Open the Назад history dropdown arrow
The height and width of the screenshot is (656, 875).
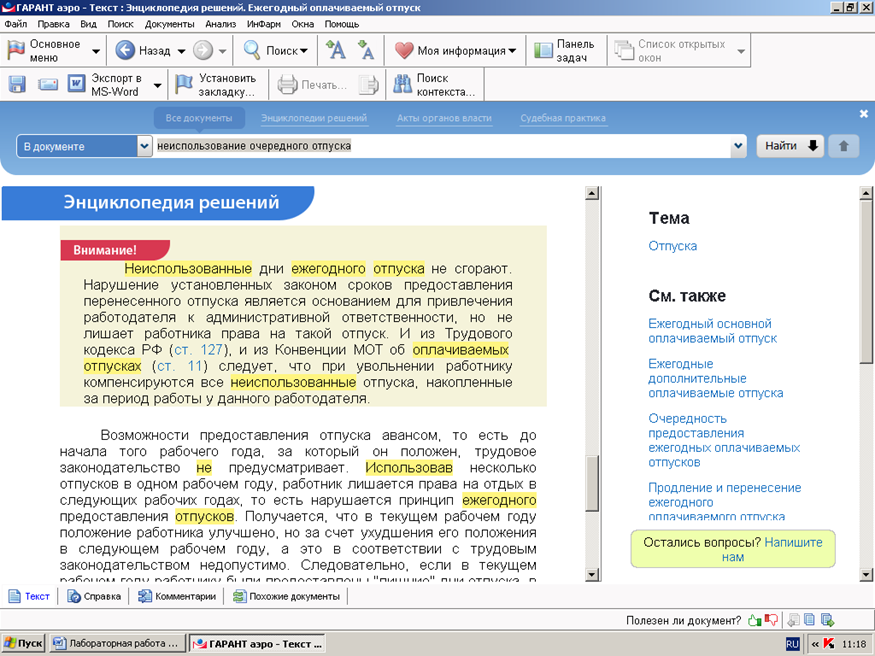(181, 51)
